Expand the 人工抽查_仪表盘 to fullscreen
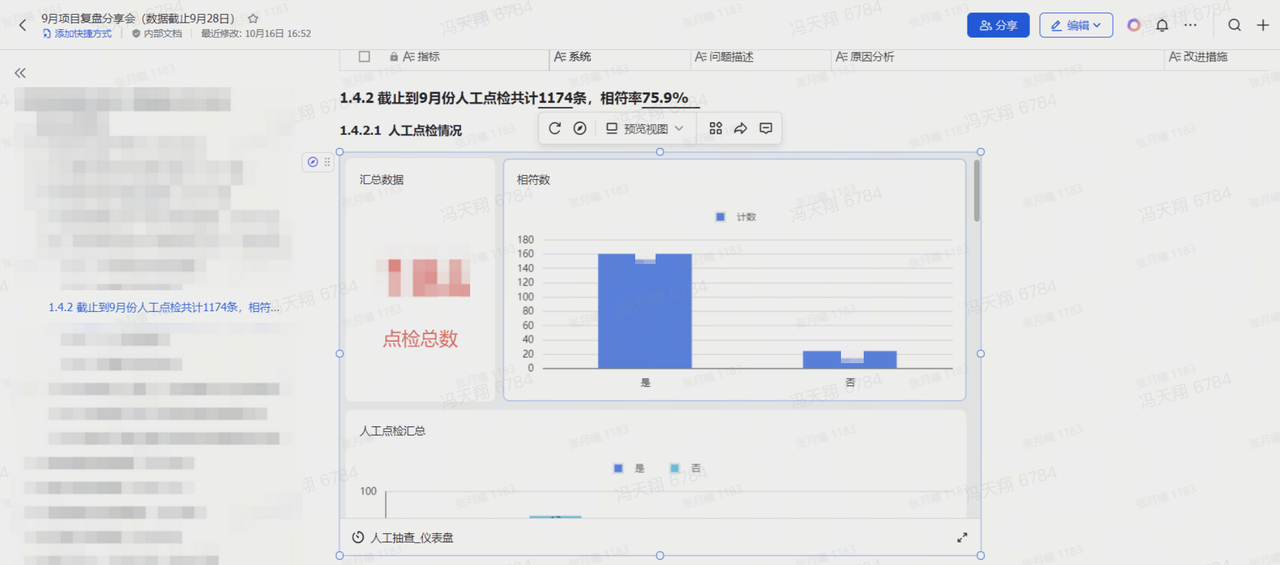Image resolution: width=1280 pixels, height=565 pixels. pos(962,537)
